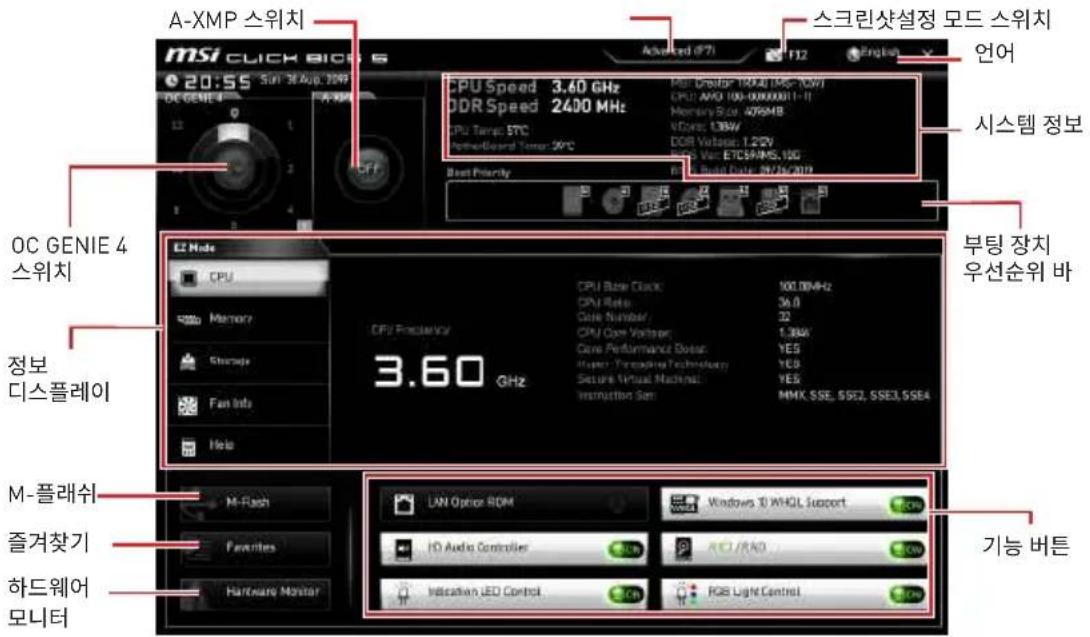The width and height of the screenshot is (1090, 637).
Task: Click the RGB Light Control icon
Action: tap(685, 594)
